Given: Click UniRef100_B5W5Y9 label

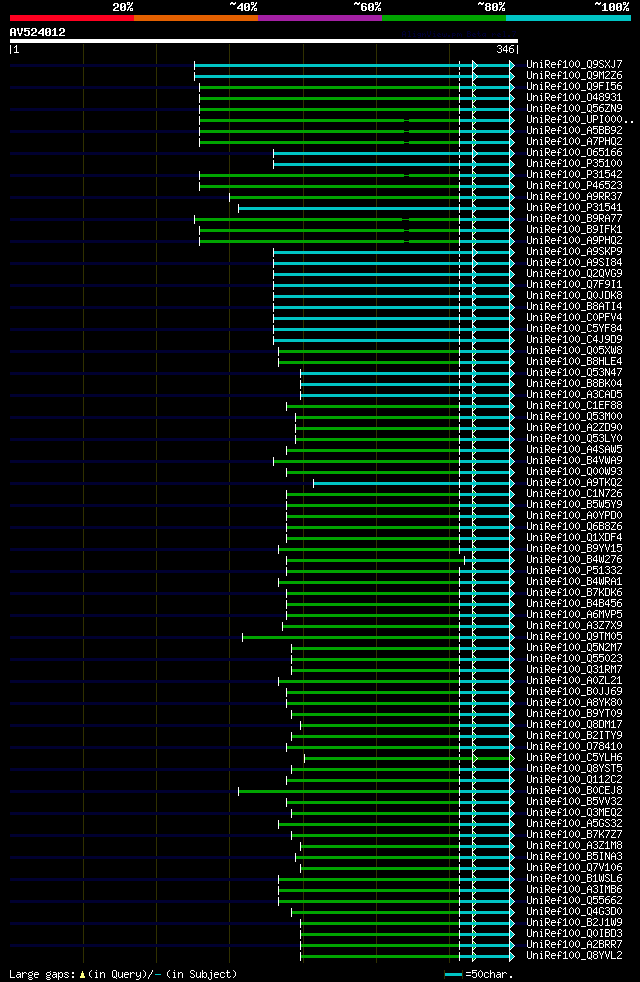Looking at the screenshot, I should tap(574, 505).
